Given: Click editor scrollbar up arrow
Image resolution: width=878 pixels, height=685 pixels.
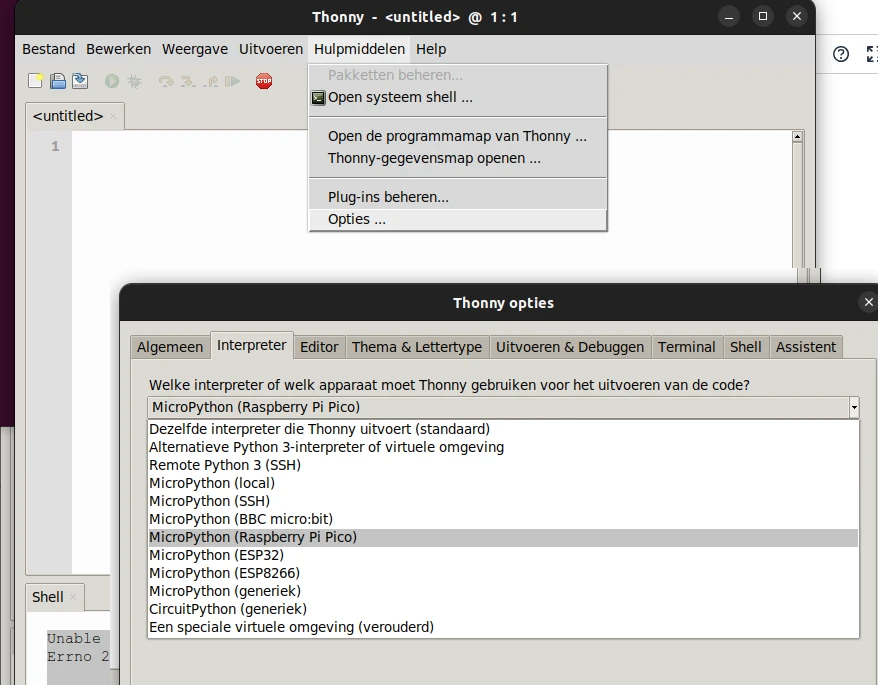Looking at the screenshot, I should click(x=797, y=136).
